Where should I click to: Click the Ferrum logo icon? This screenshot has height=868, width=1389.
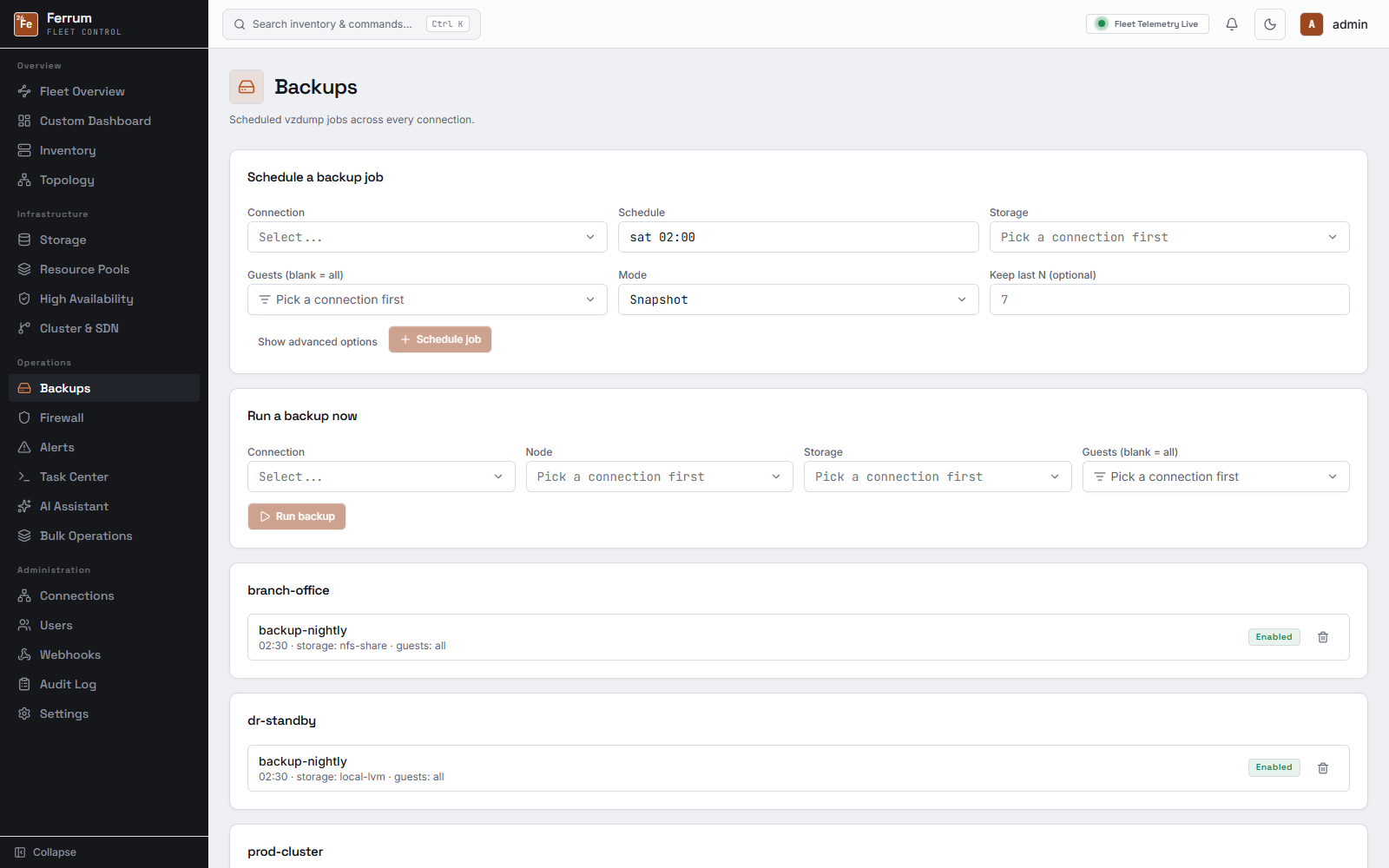[26, 24]
